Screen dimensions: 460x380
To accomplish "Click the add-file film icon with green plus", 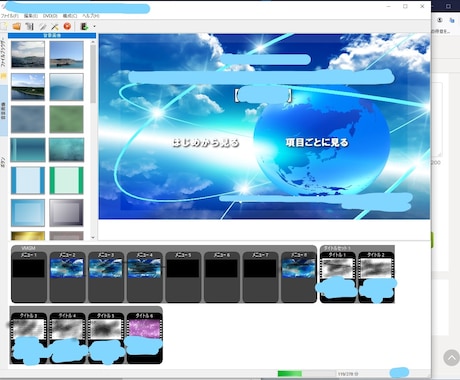I will (x=84, y=26).
